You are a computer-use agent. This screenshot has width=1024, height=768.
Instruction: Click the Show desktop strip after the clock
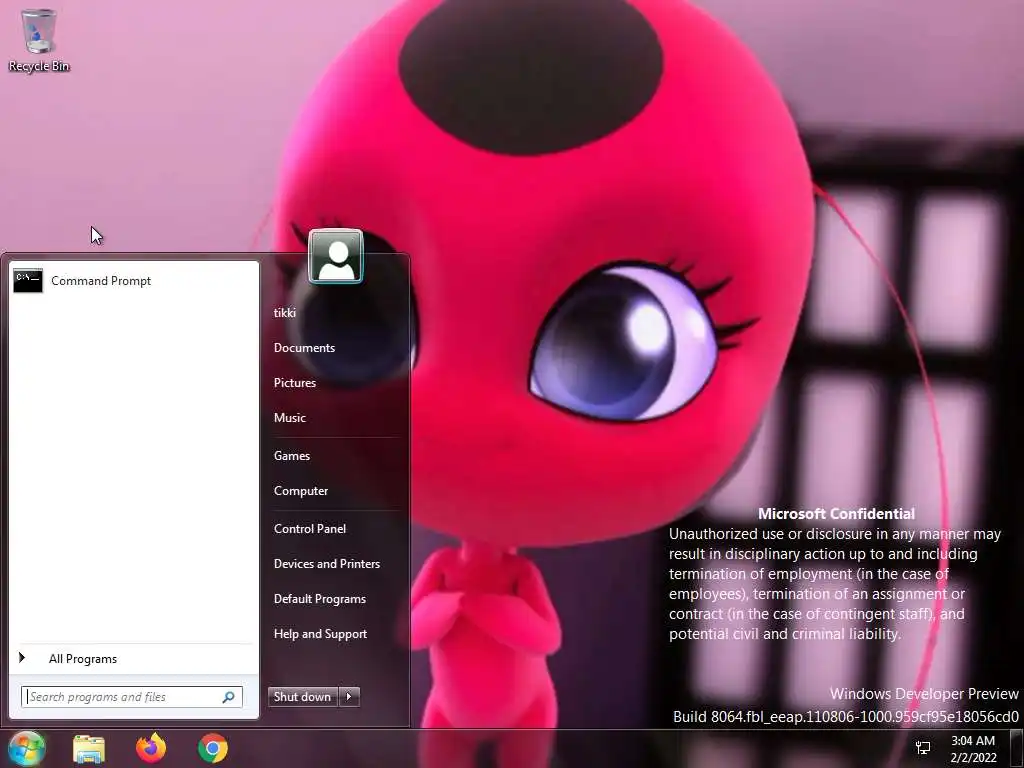coord(1016,748)
